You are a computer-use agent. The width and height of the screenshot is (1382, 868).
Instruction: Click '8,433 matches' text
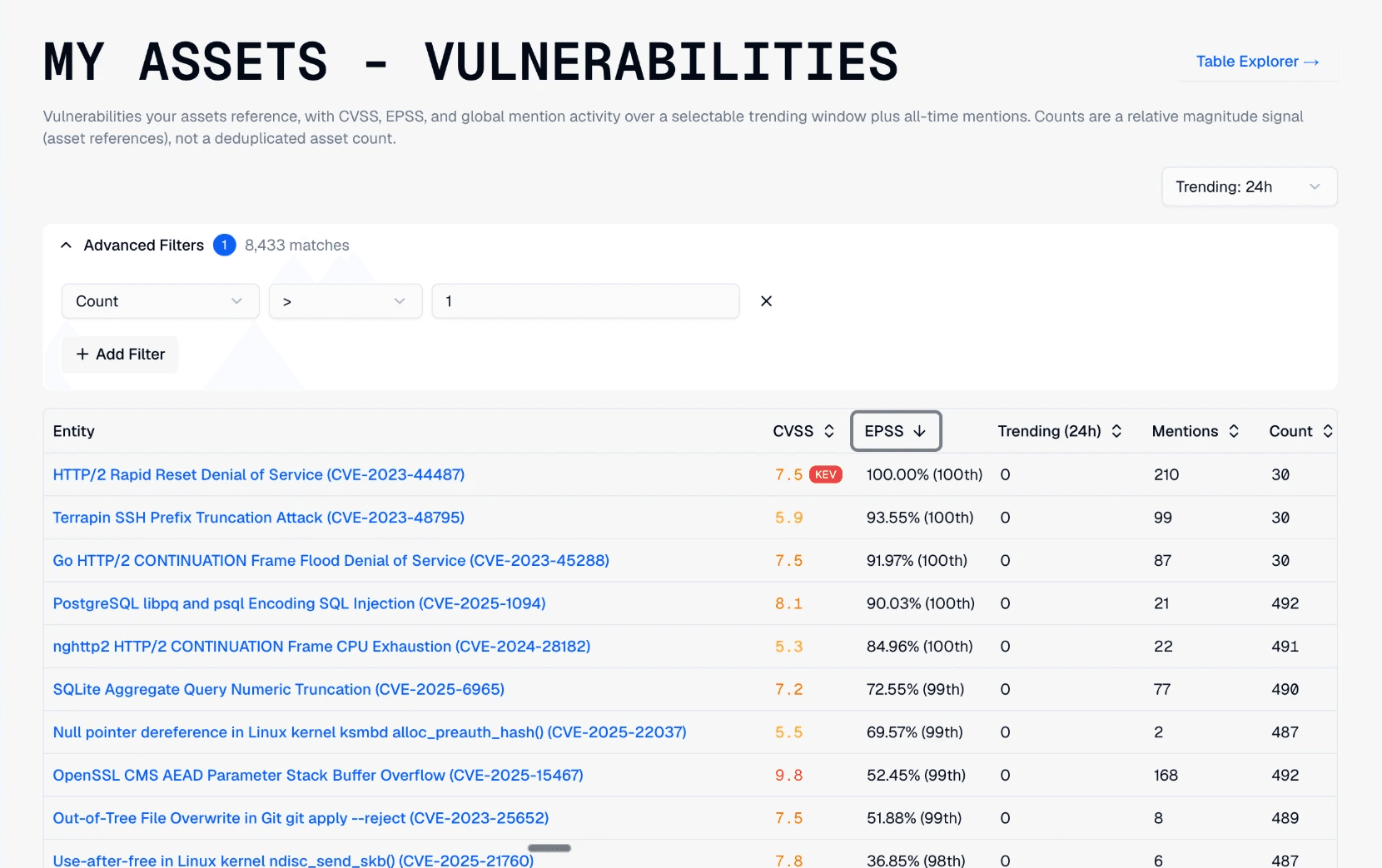click(x=297, y=246)
